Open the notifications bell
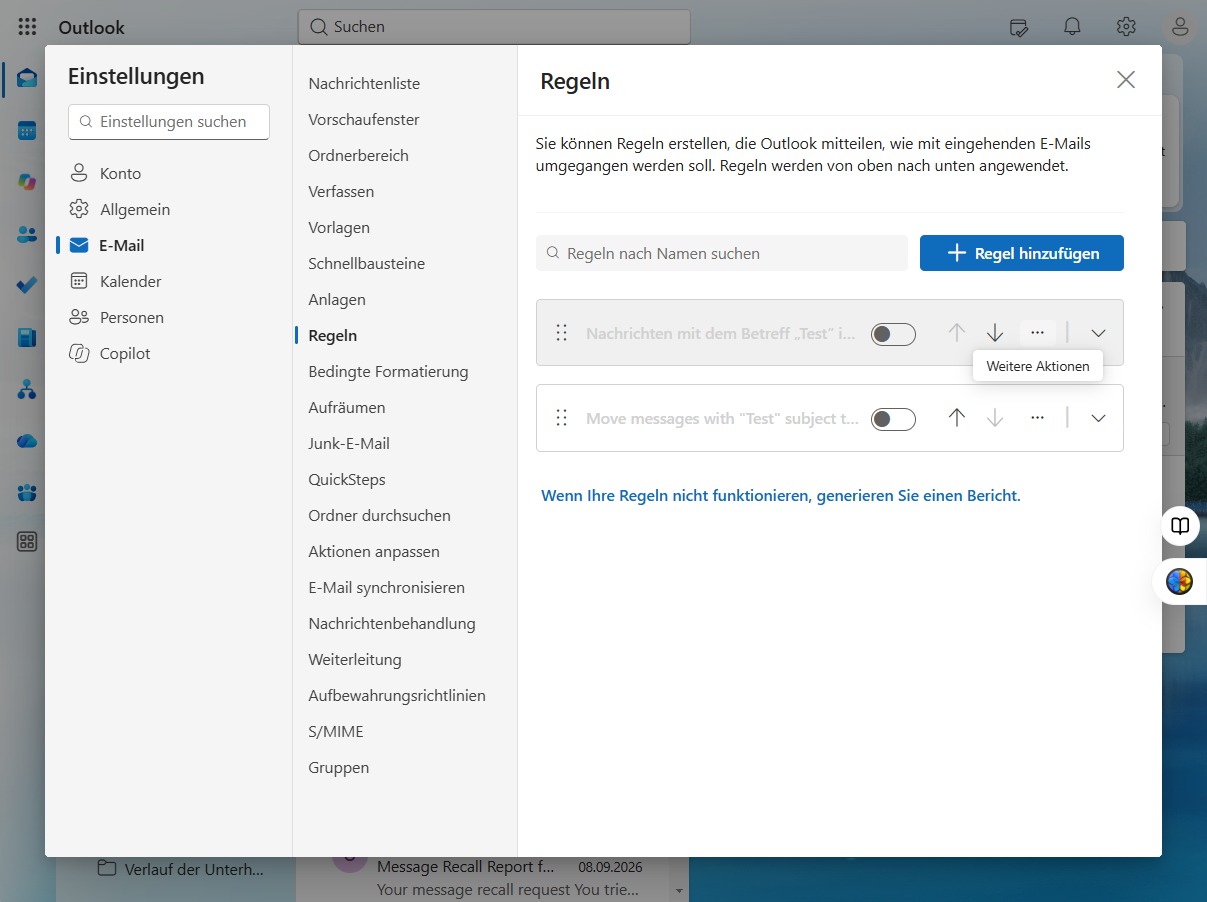 click(x=1072, y=27)
